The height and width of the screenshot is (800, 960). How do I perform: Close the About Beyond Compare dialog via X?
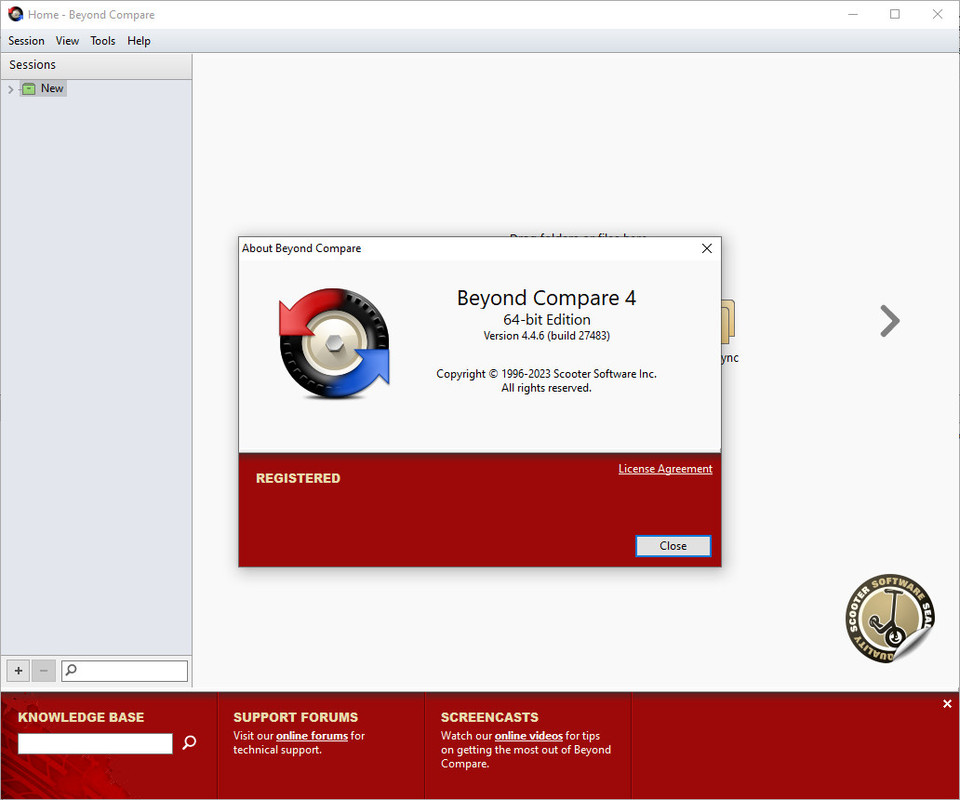tap(707, 249)
